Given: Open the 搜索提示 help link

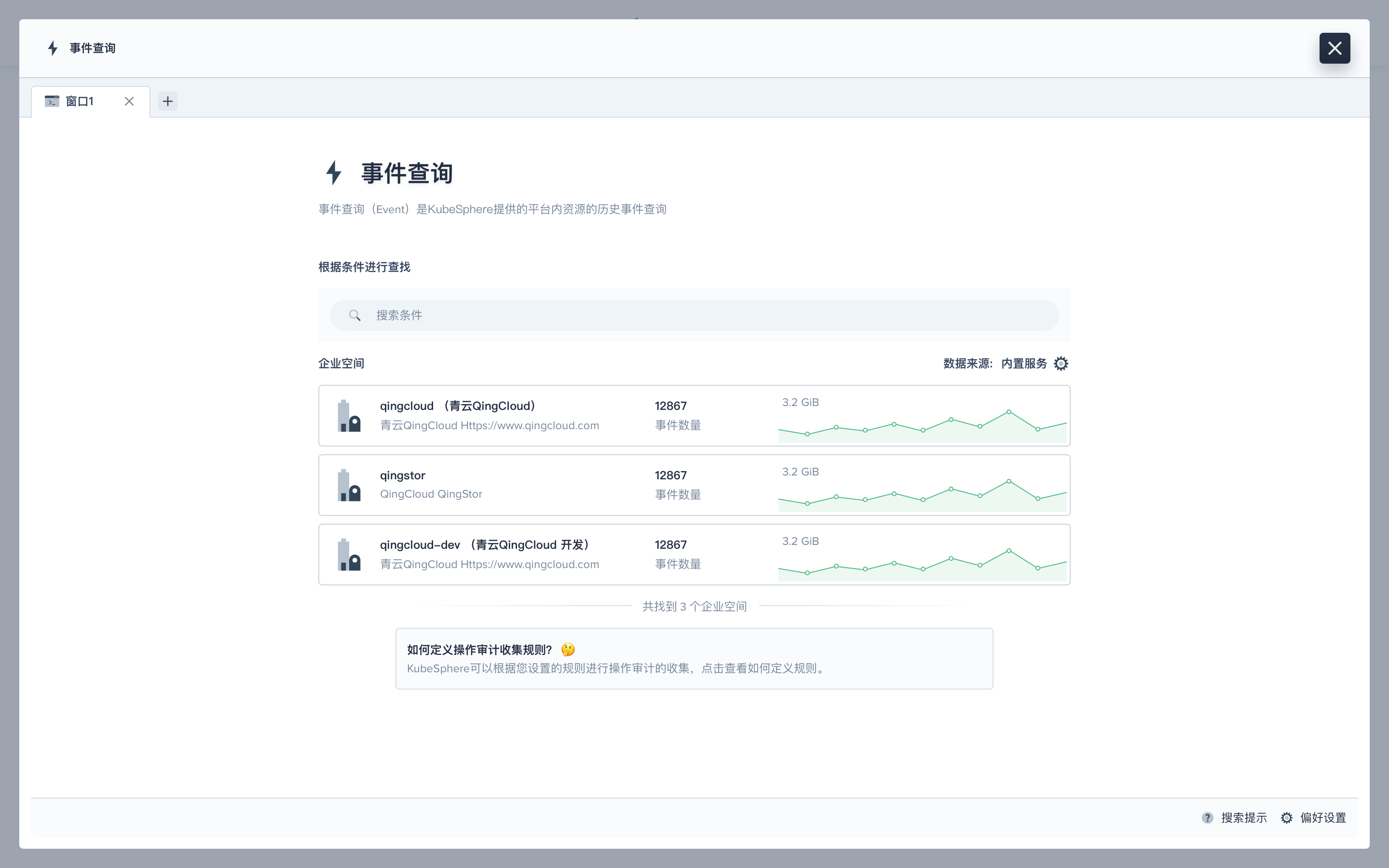Looking at the screenshot, I should tap(1244, 817).
